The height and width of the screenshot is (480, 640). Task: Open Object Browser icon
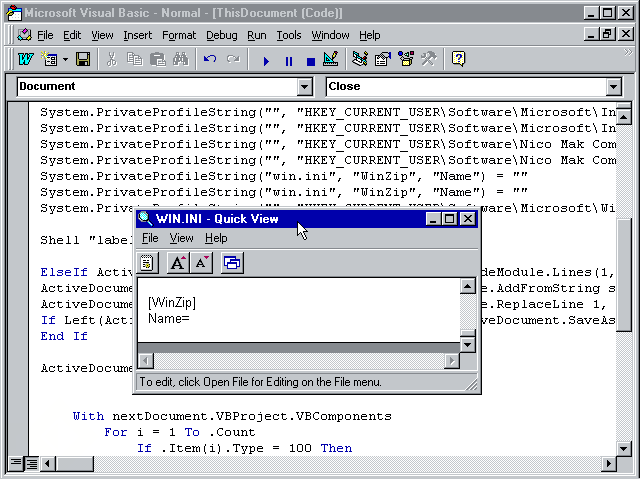[406, 59]
